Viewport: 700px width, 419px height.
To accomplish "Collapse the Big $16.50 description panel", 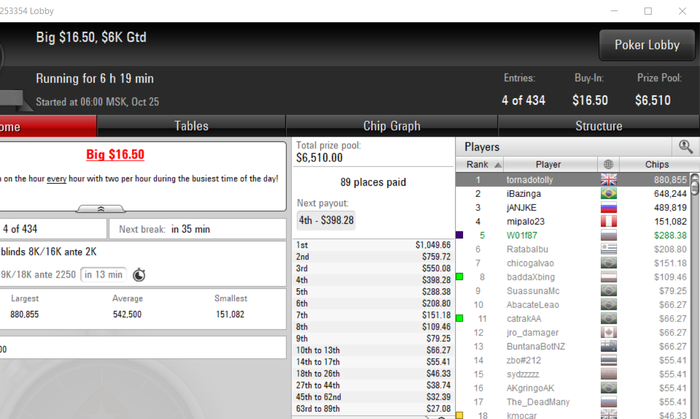I will pos(101,208).
